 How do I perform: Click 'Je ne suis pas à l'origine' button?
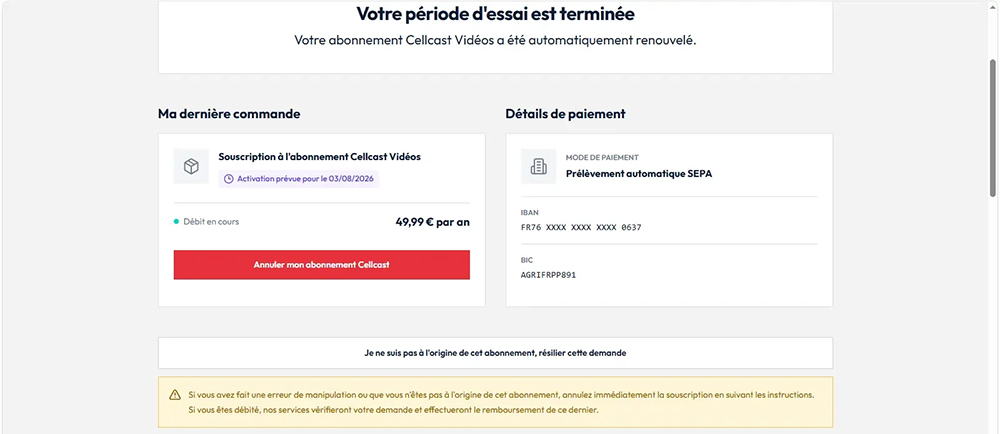click(x=496, y=352)
